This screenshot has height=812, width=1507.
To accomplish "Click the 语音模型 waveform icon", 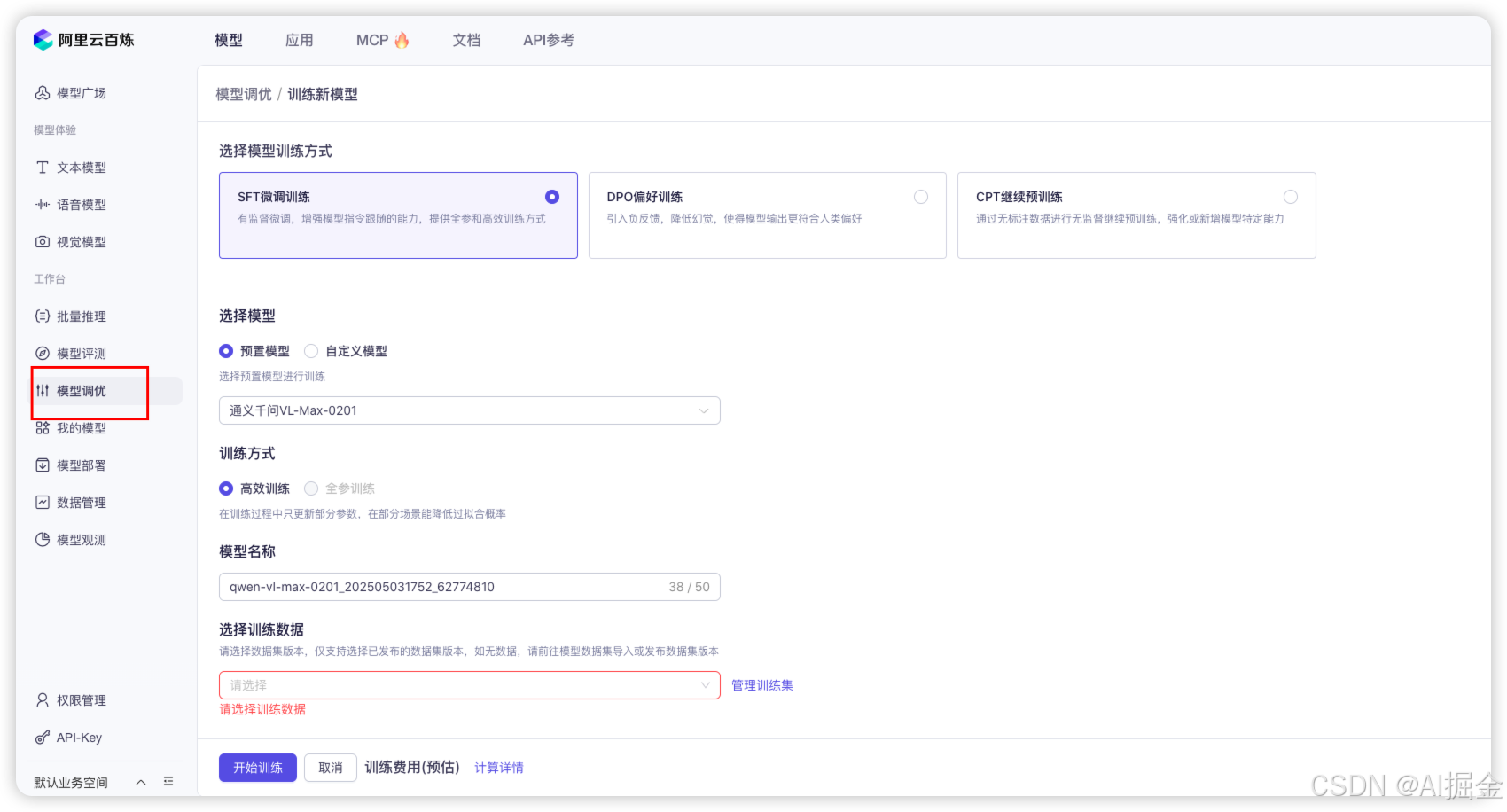I will [x=43, y=205].
